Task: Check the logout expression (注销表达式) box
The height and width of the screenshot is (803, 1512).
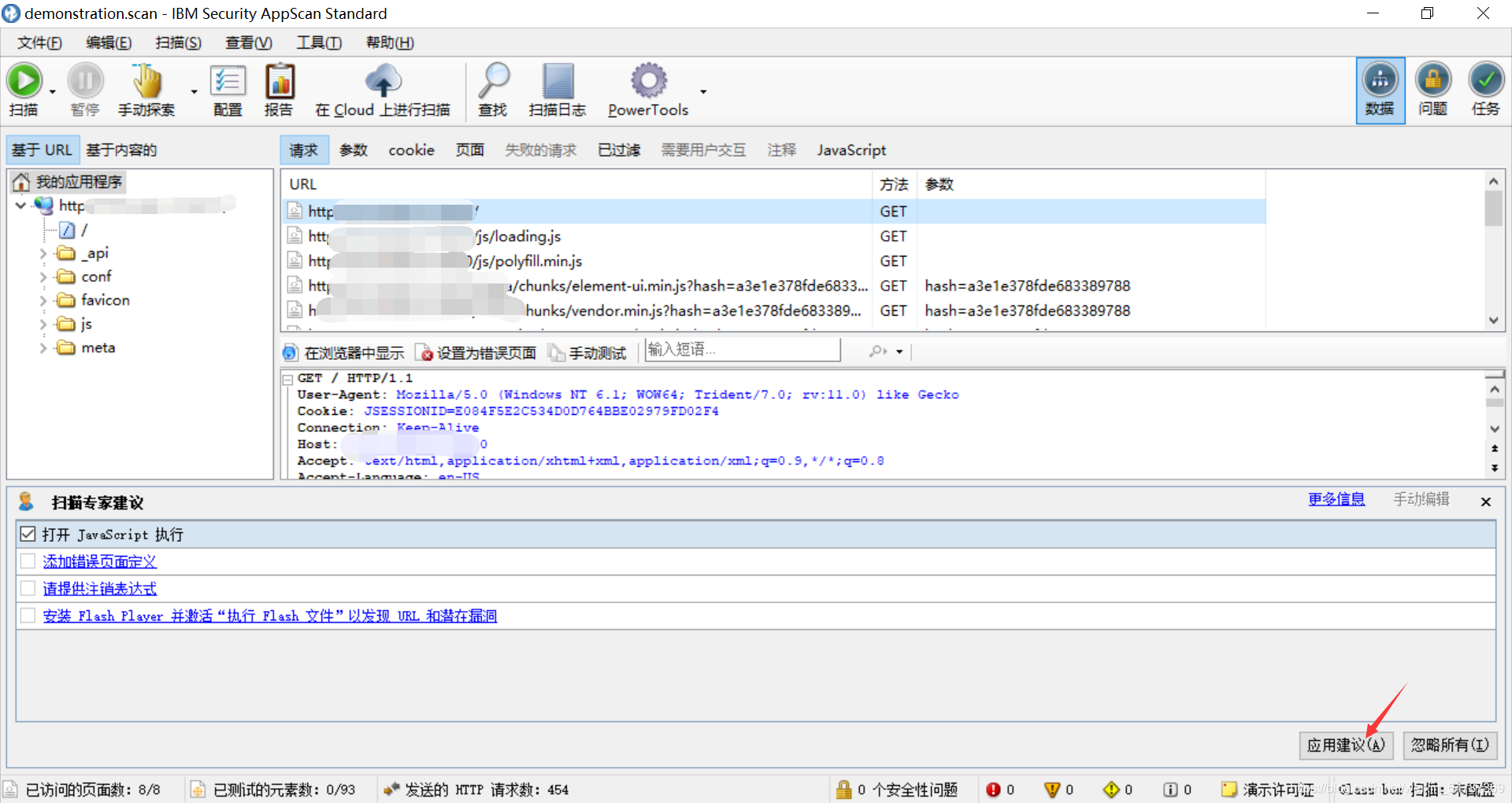Action: tap(28, 588)
